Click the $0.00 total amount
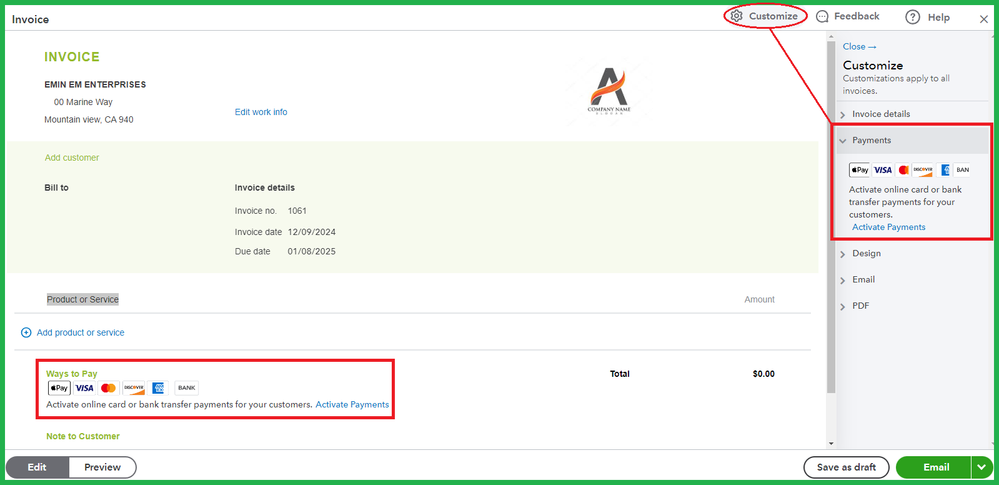This screenshot has width=999, height=485. (763, 374)
